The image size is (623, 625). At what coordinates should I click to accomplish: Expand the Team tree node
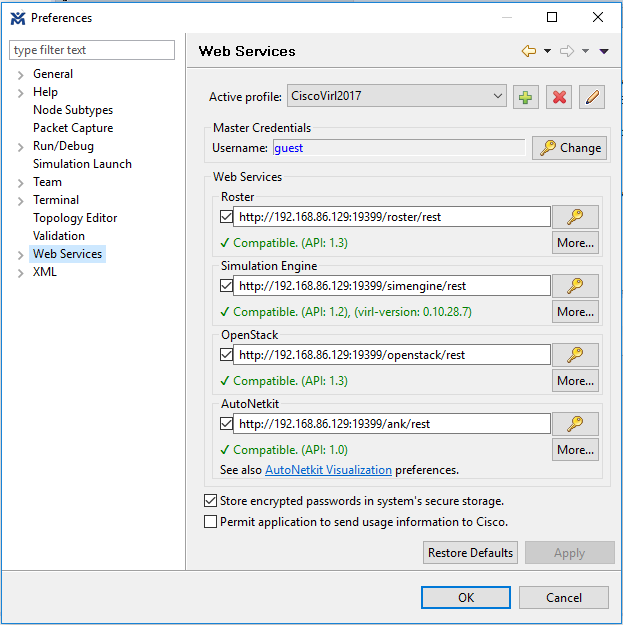pyautogui.click(x=21, y=183)
